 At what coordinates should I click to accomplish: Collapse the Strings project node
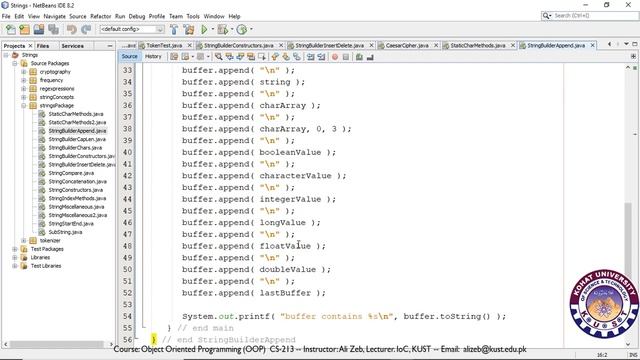pos(7,55)
